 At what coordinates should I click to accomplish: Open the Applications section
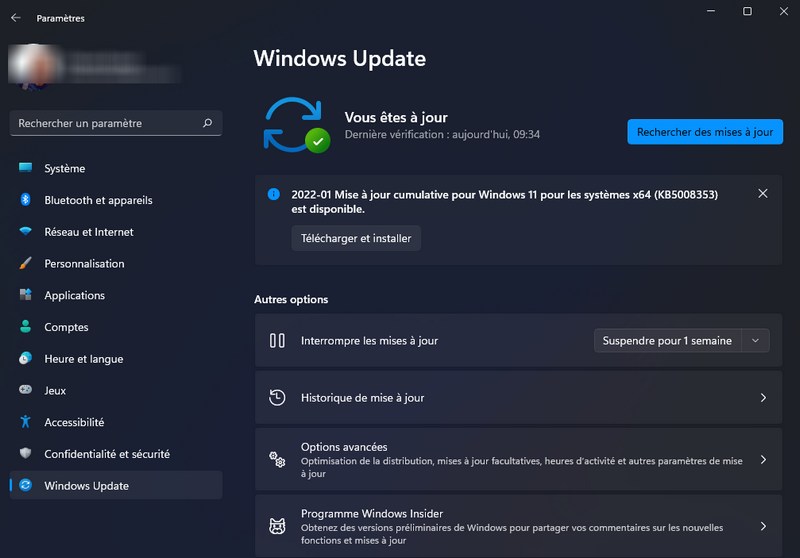pyautogui.click(x=116, y=295)
